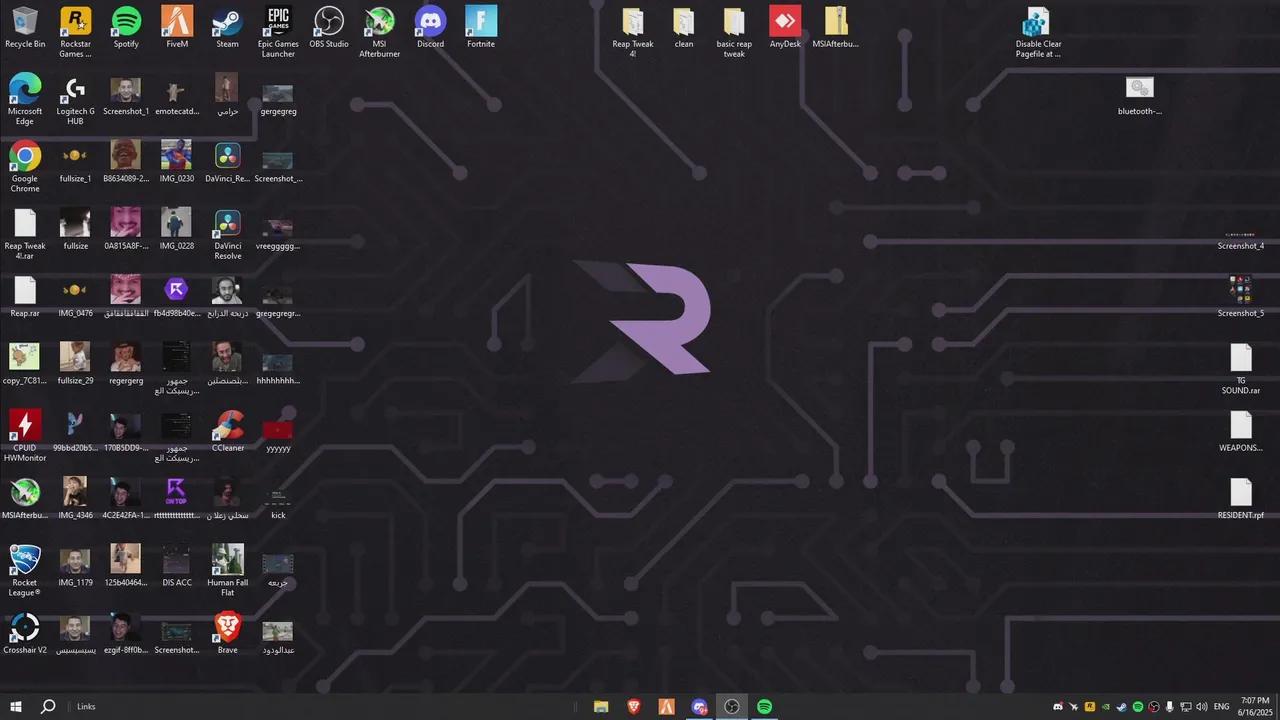1280x720 pixels.
Task: Click the NVIDIA tray icon
Action: click(1106, 707)
